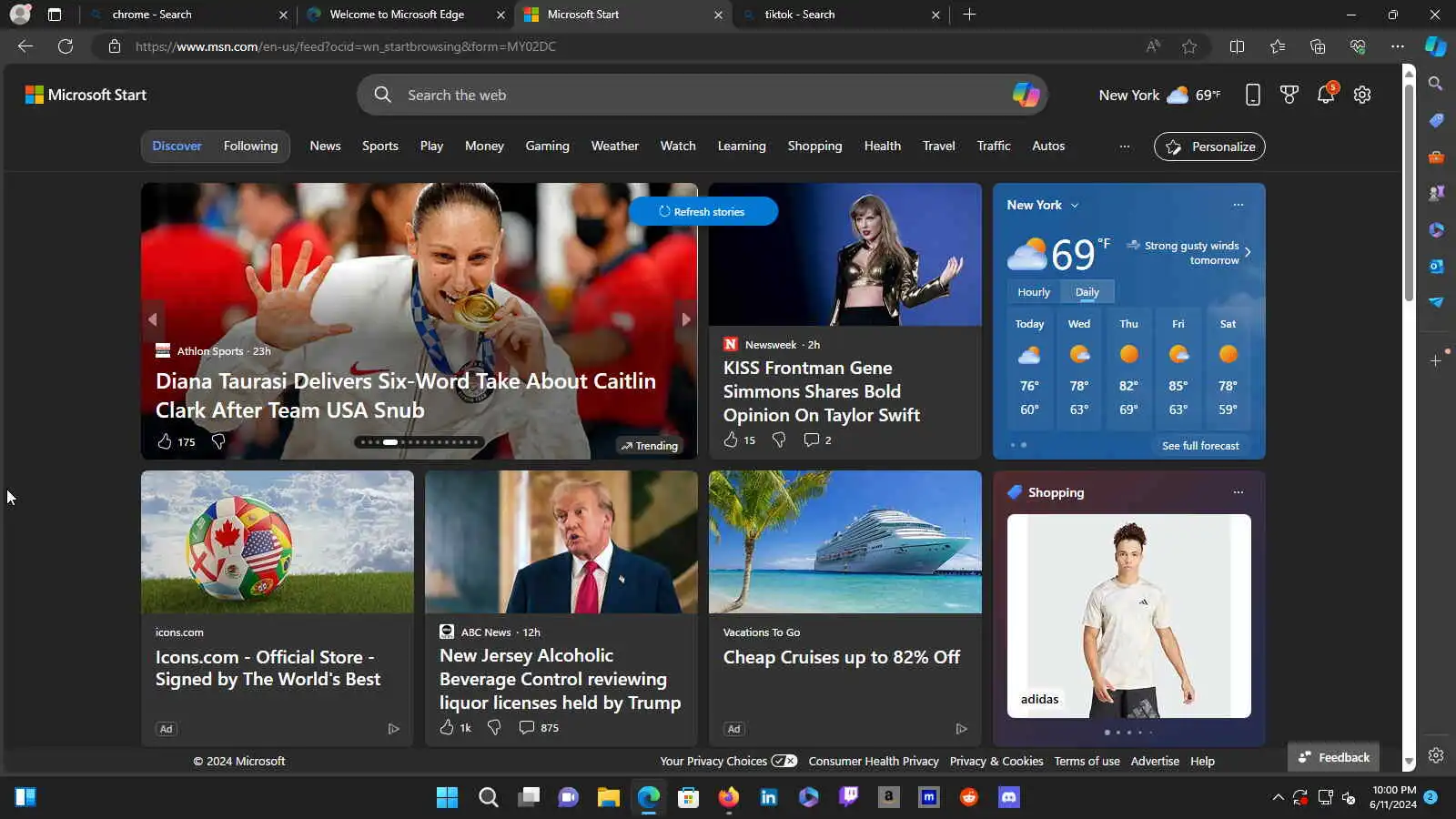Click the Copilot icon in search box
The height and width of the screenshot is (819, 1456).
tap(1026, 95)
